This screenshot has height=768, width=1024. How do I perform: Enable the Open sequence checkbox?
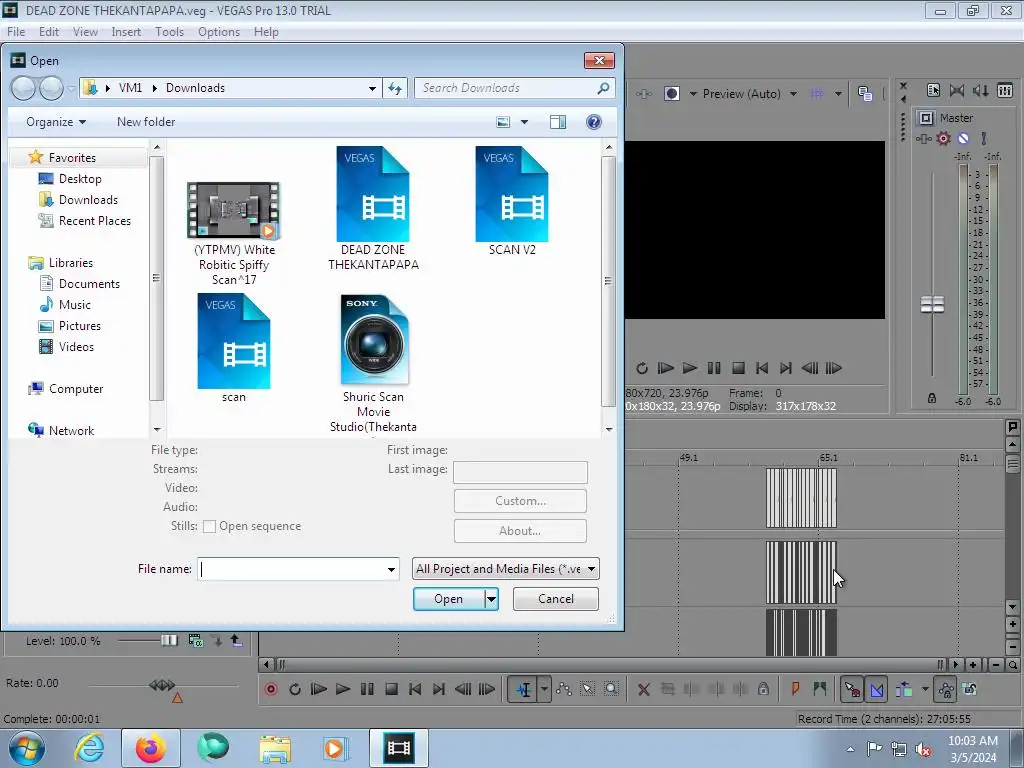point(210,526)
